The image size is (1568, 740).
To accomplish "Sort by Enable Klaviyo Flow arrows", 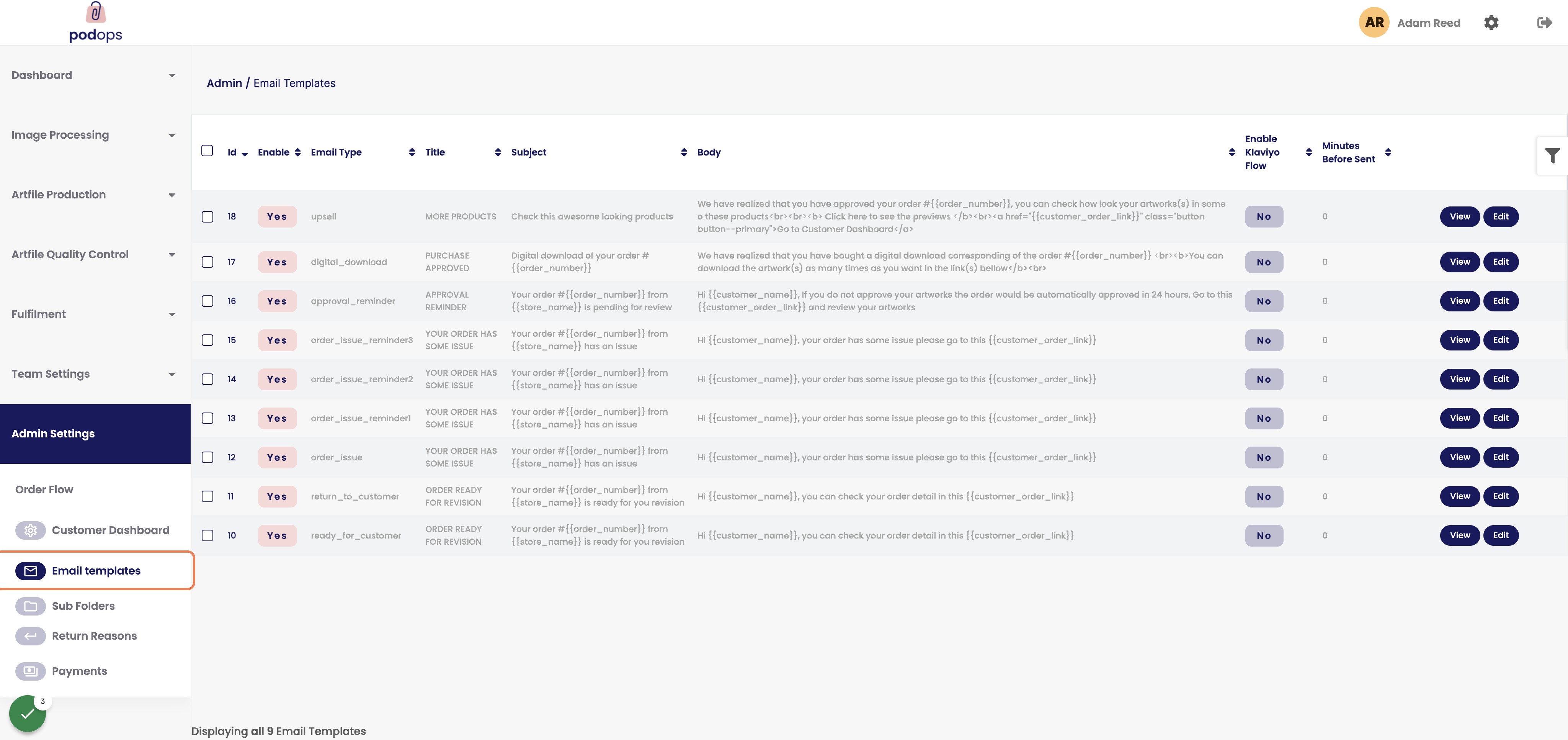I will pyautogui.click(x=1309, y=152).
